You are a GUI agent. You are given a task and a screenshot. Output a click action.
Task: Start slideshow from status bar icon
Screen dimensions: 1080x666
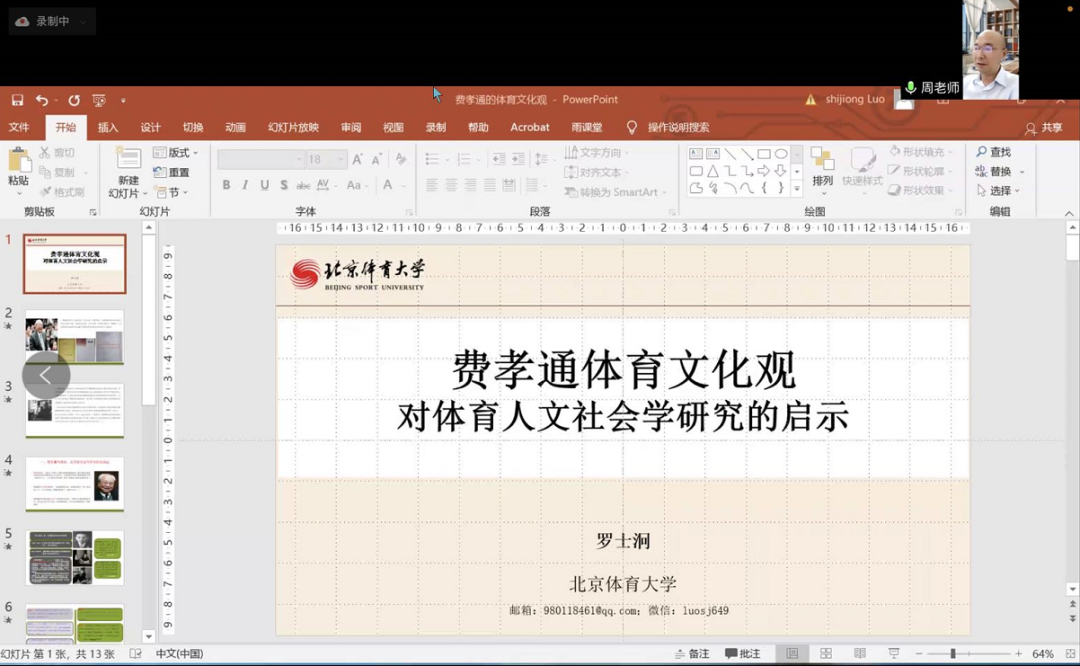coord(894,654)
